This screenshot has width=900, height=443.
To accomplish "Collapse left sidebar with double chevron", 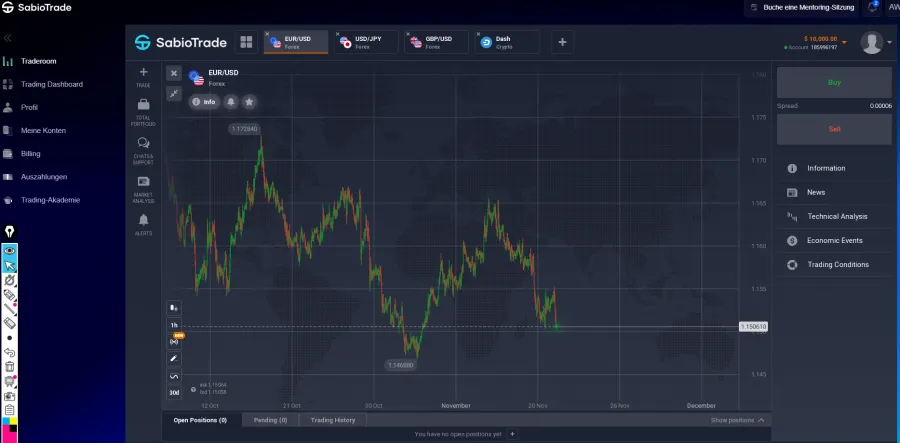I will (x=7, y=38).
